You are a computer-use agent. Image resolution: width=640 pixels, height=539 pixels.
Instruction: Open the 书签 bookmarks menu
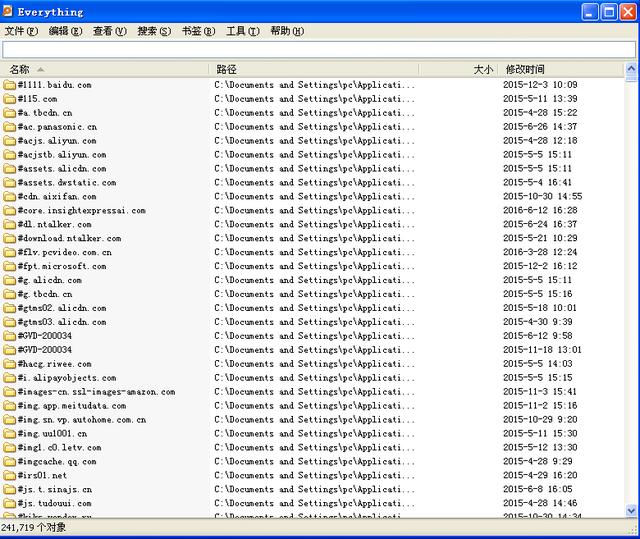coord(198,31)
